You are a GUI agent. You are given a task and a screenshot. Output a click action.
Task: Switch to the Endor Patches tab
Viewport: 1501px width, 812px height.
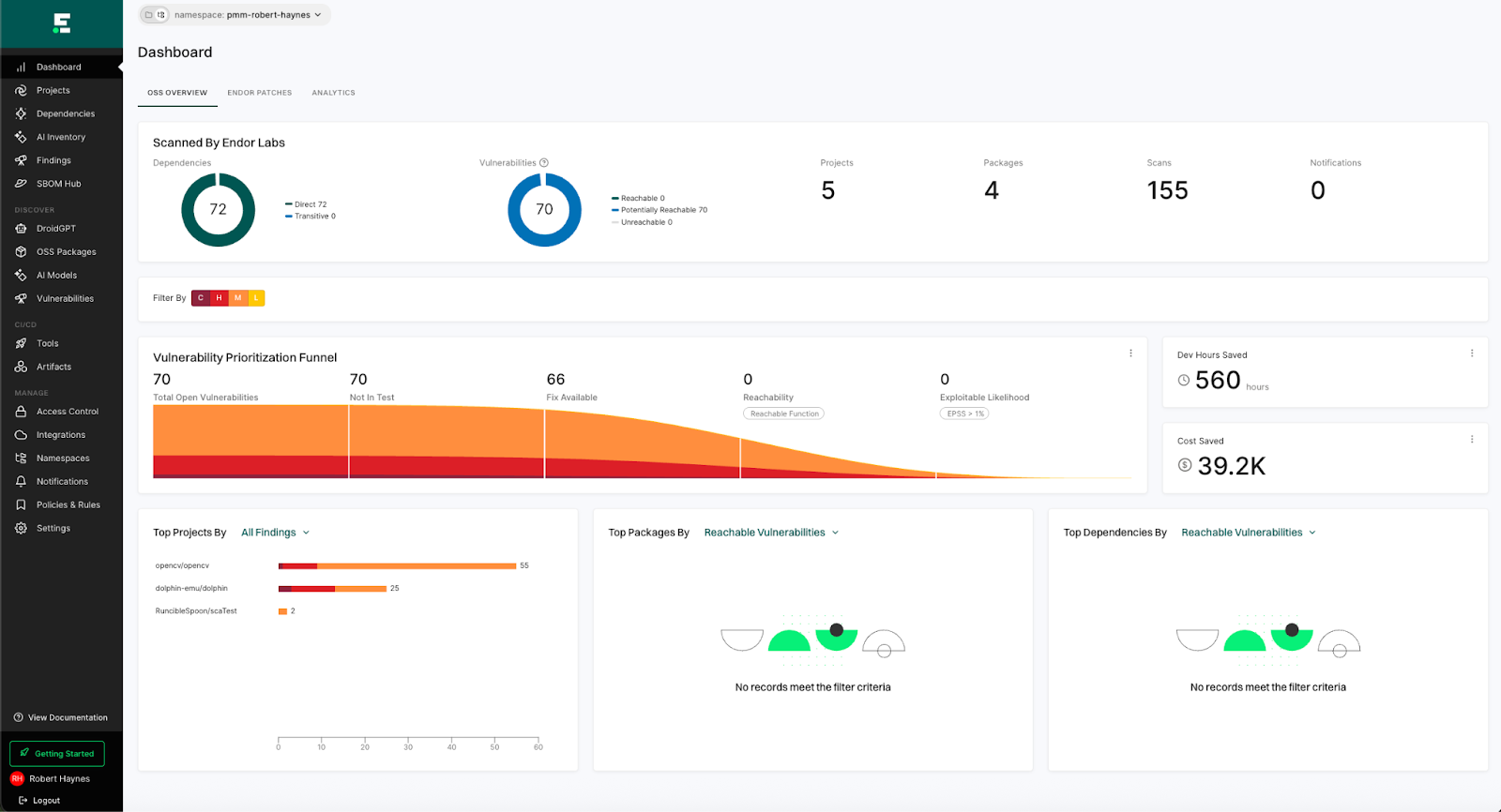click(260, 93)
